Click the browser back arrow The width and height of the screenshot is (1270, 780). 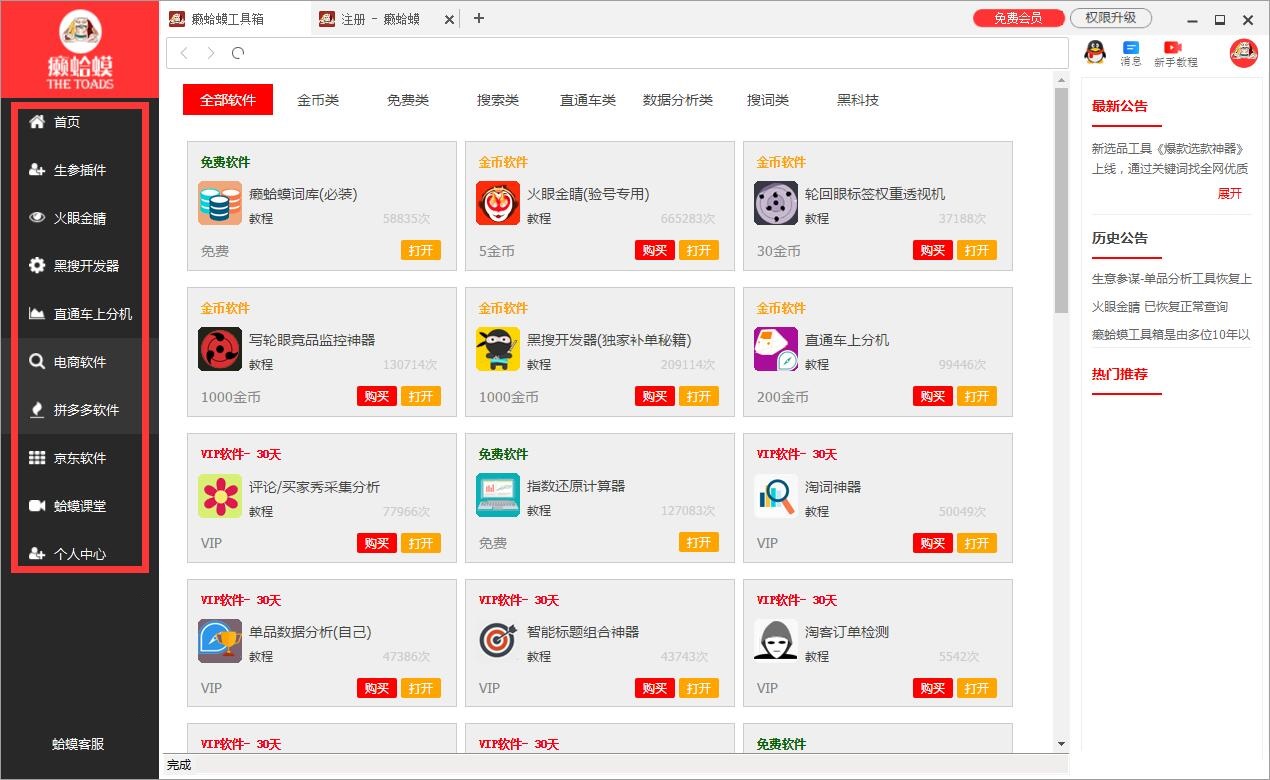click(184, 53)
